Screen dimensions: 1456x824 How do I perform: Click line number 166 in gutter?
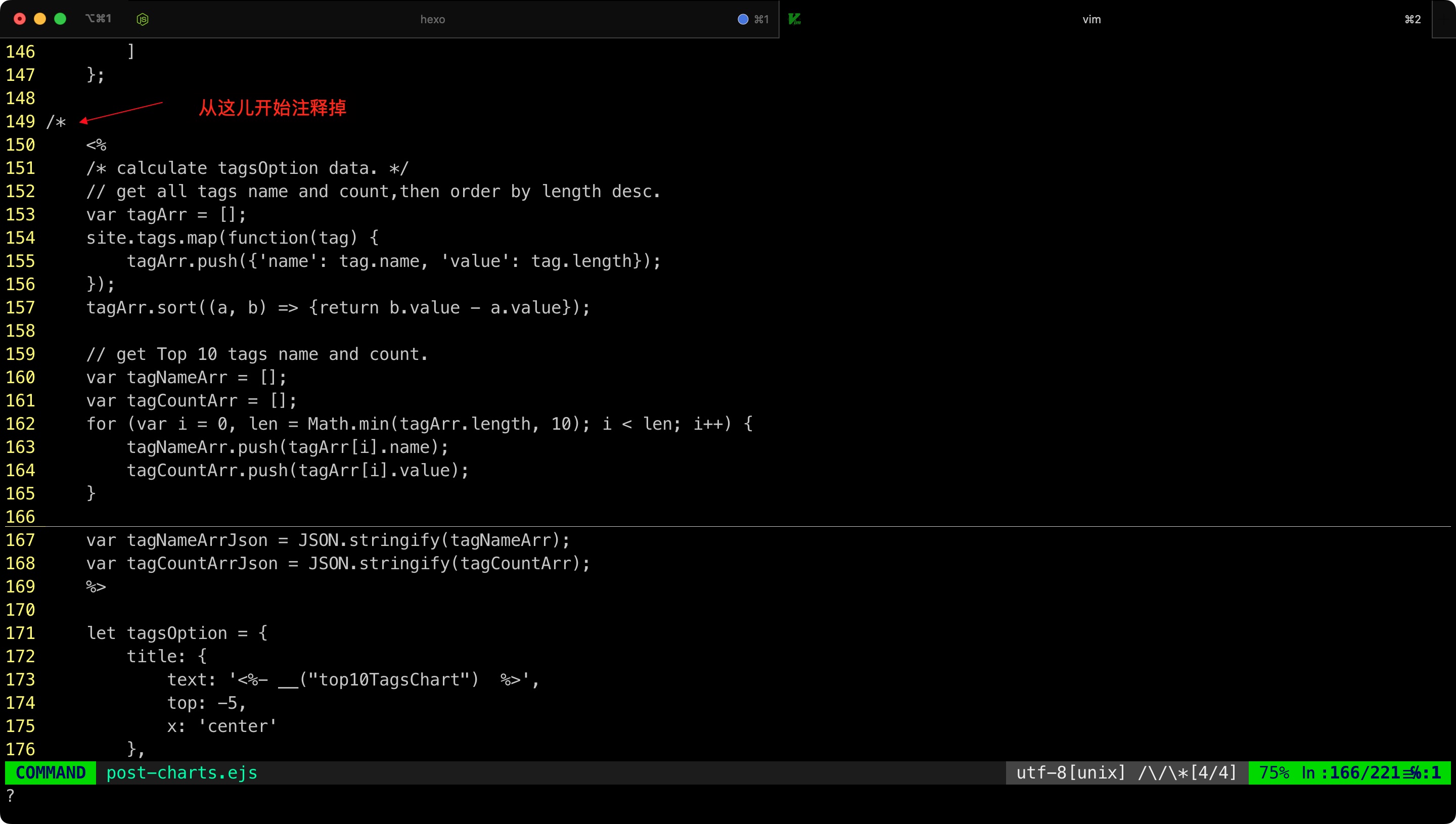[20, 516]
